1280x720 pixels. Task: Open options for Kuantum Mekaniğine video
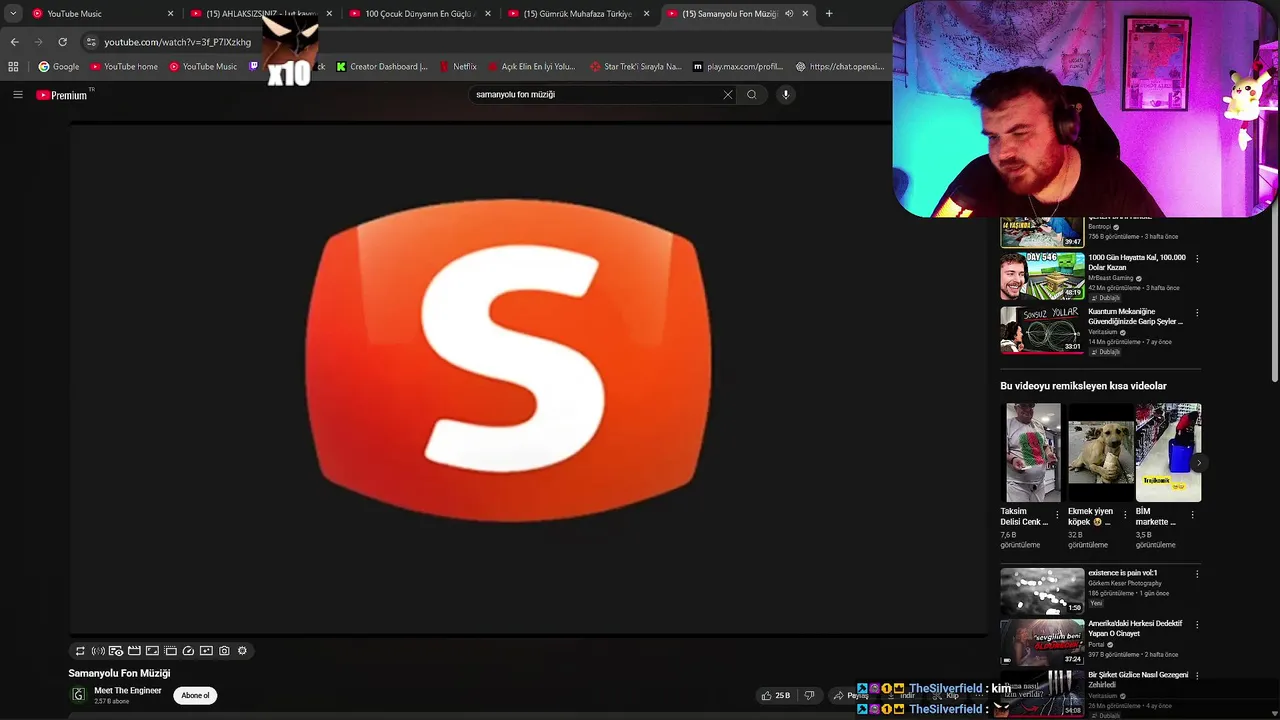(1197, 313)
